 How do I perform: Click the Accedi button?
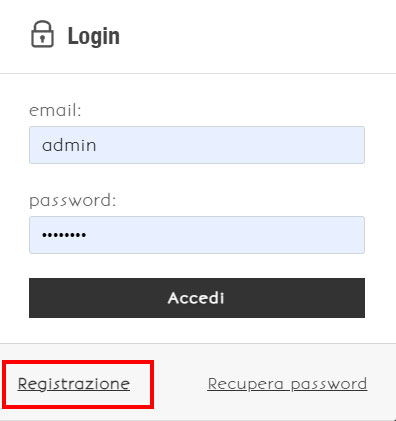click(x=197, y=298)
